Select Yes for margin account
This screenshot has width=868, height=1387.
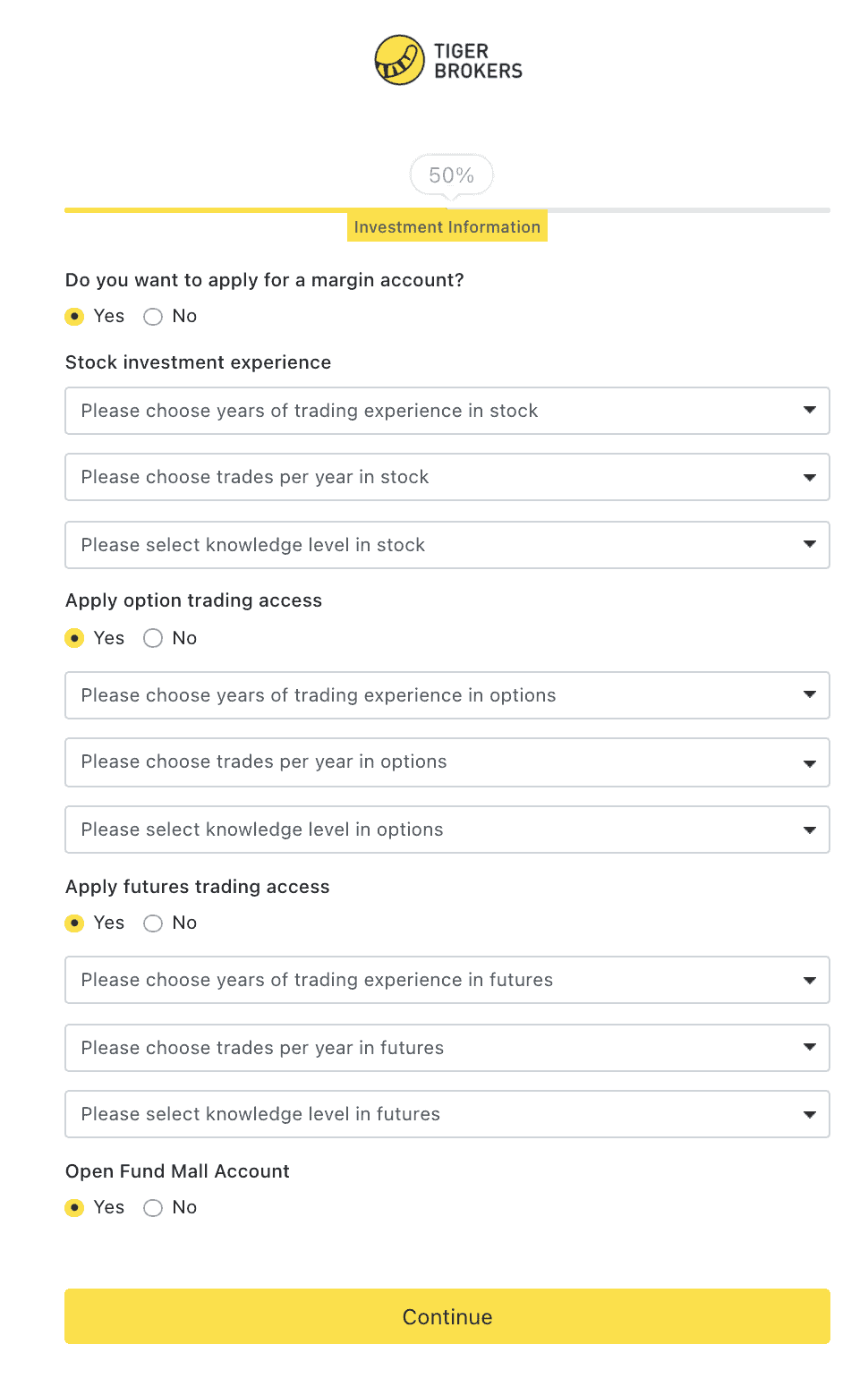coord(75,317)
